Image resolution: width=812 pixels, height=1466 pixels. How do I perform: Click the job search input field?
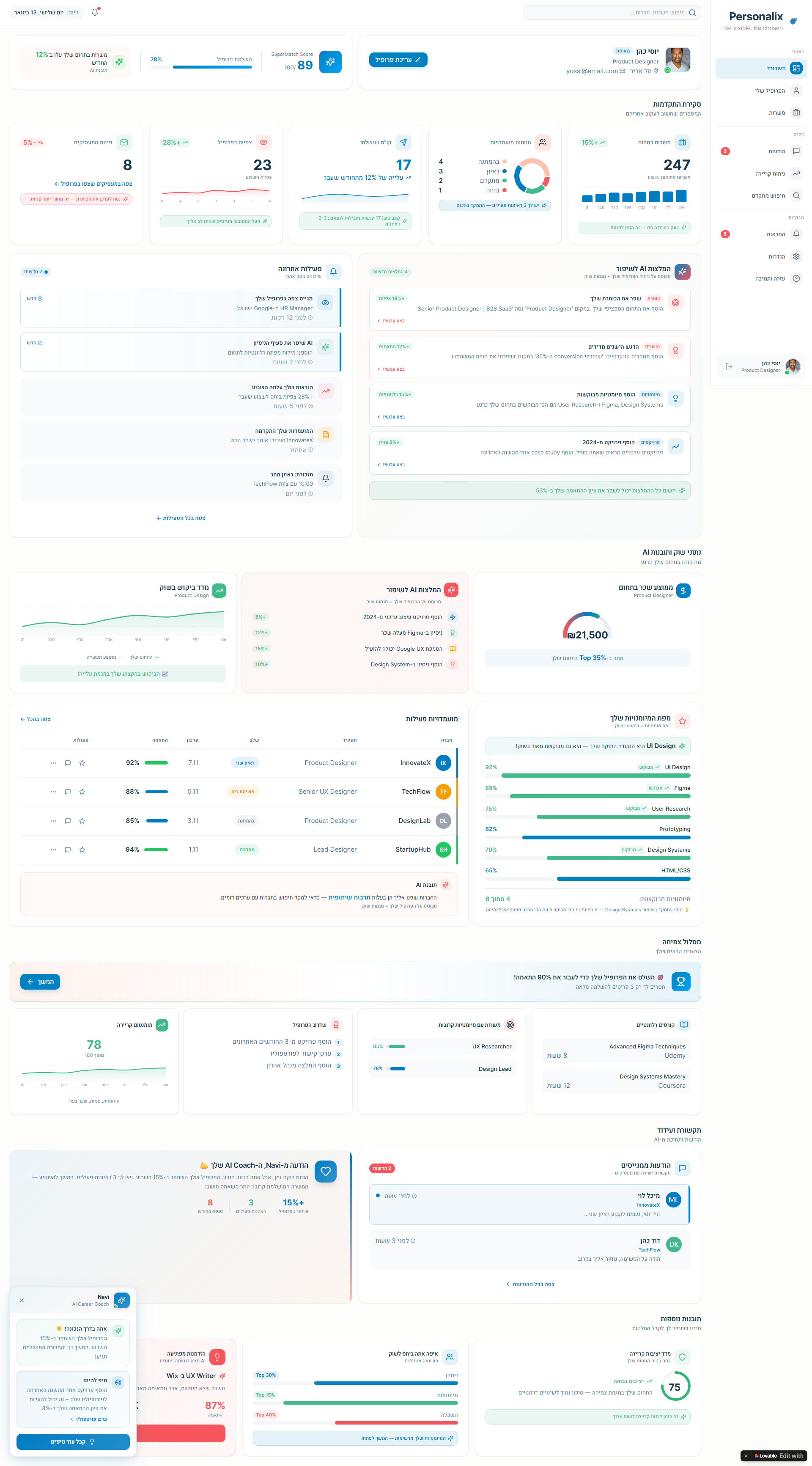[612, 13]
